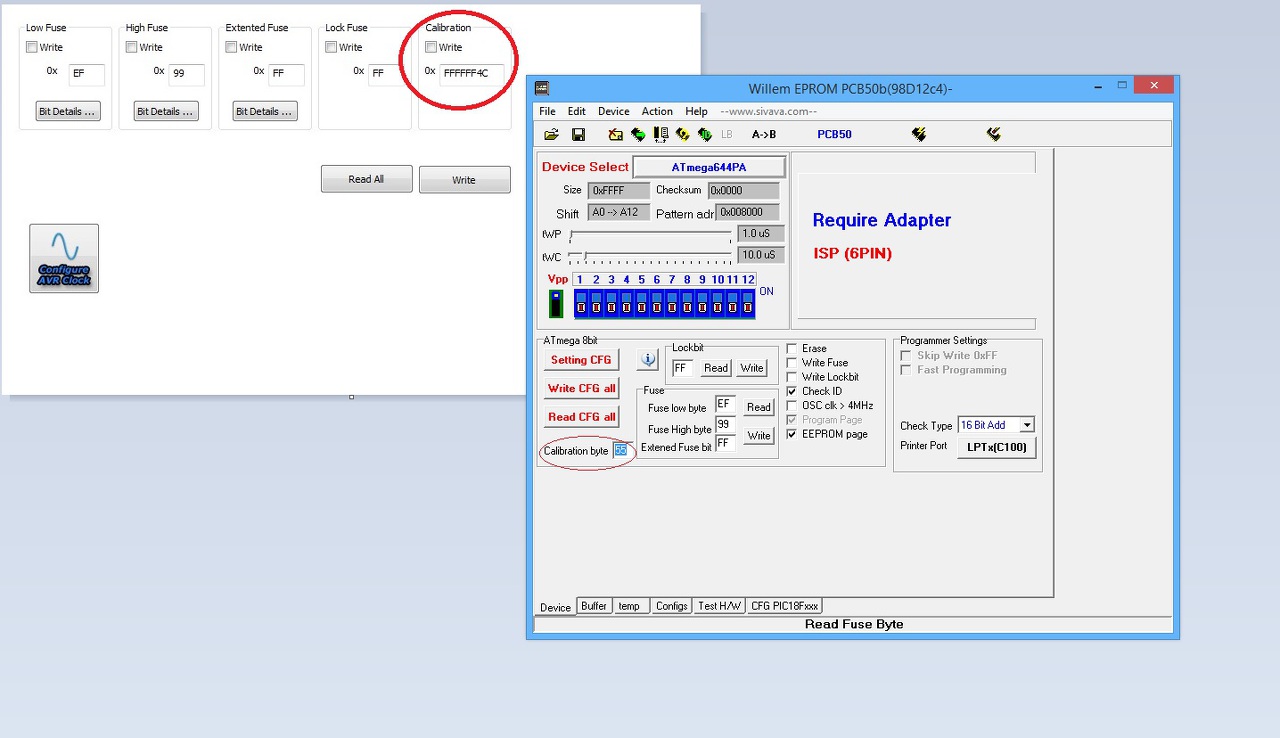The image size is (1280, 738).
Task: Uncheck the EEPROM page checkbox
Action: 792,434
